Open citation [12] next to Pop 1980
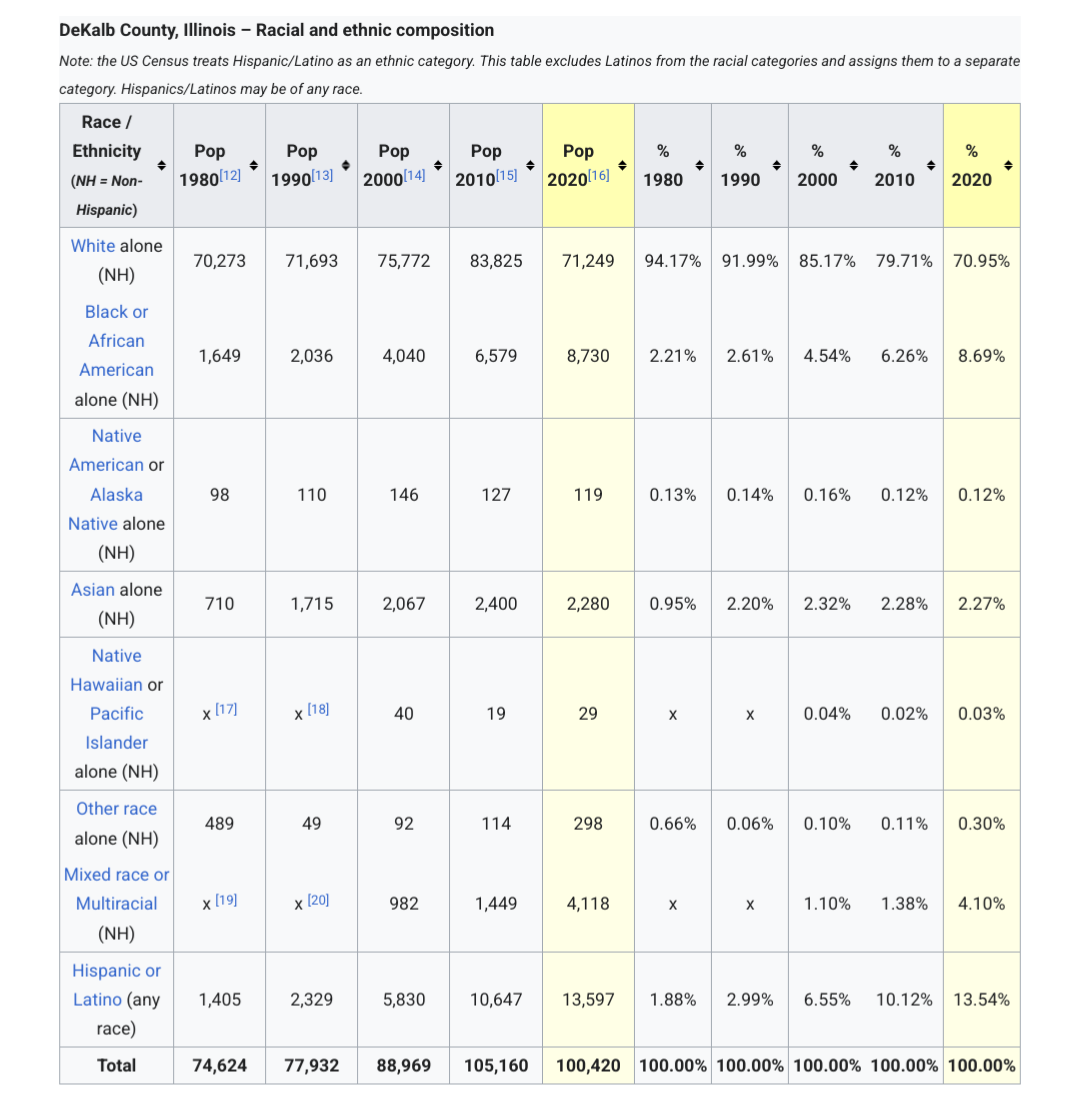1080x1104 pixels. pos(230,175)
